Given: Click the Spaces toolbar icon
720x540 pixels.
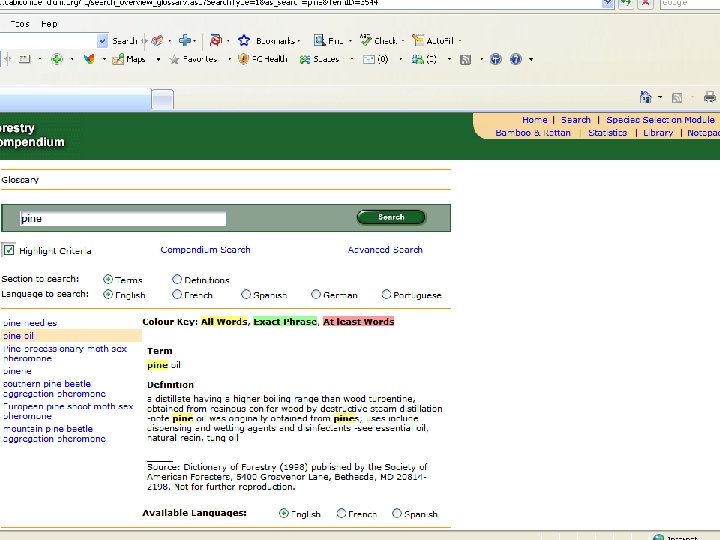Looking at the screenshot, I should [305, 59].
